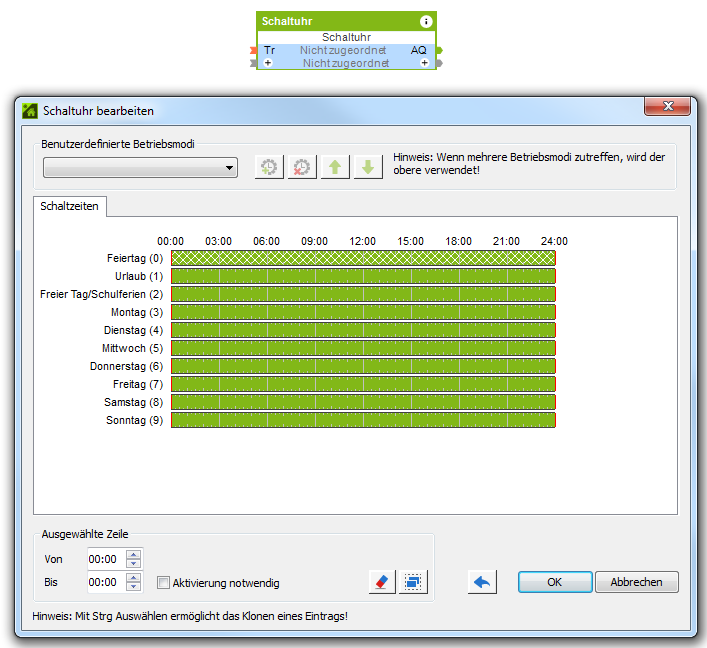Decrease the Von time value
Screen dimensions: 707x648
click(x=133, y=564)
